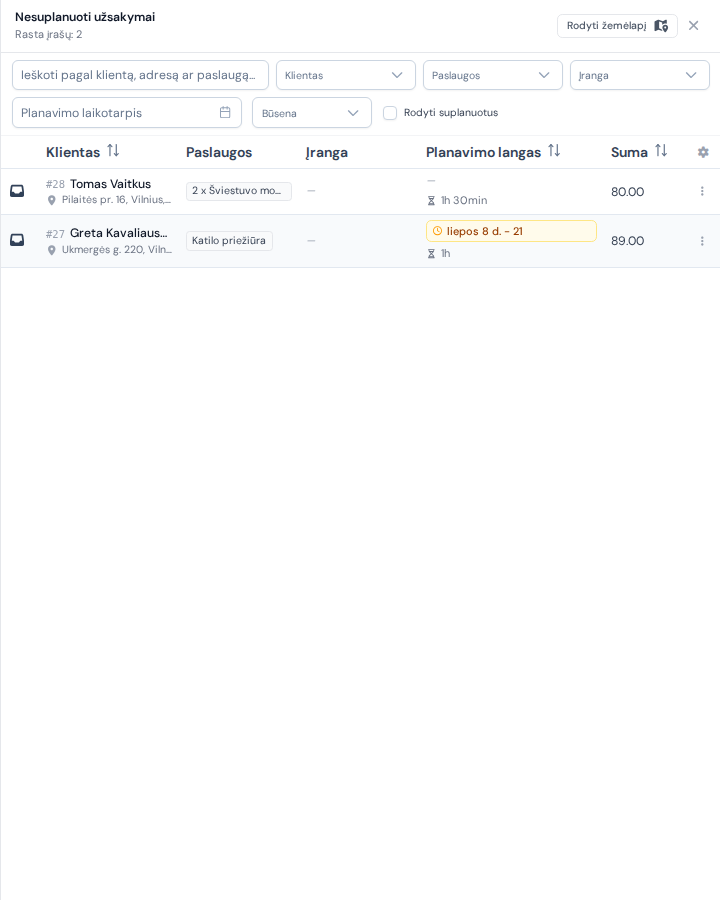Sort by Suma column arrows
Image resolution: width=720 pixels, height=900 pixels.
pyautogui.click(x=661, y=151)
